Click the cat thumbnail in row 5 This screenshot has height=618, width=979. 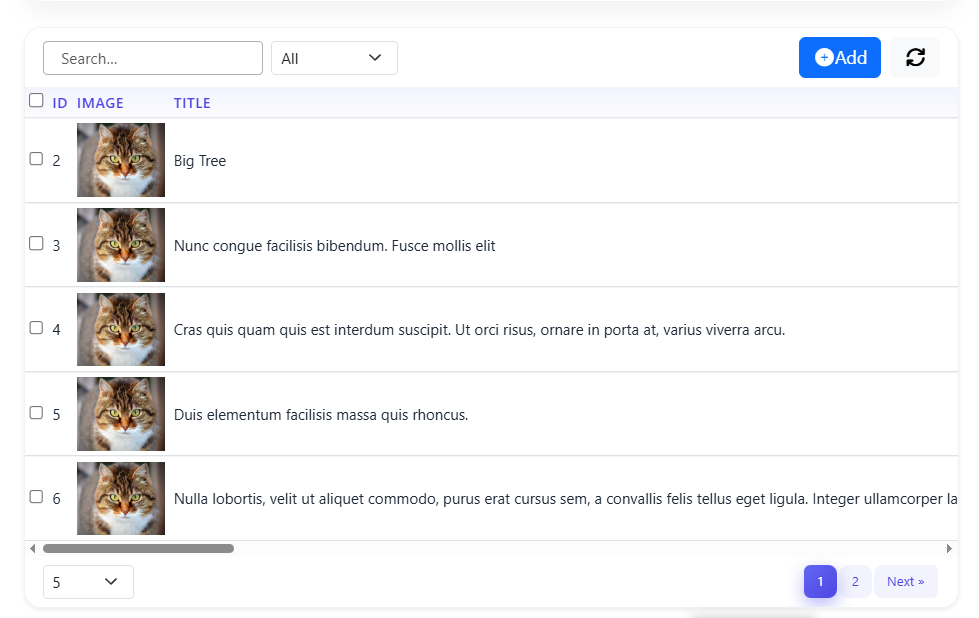[121, 414]
